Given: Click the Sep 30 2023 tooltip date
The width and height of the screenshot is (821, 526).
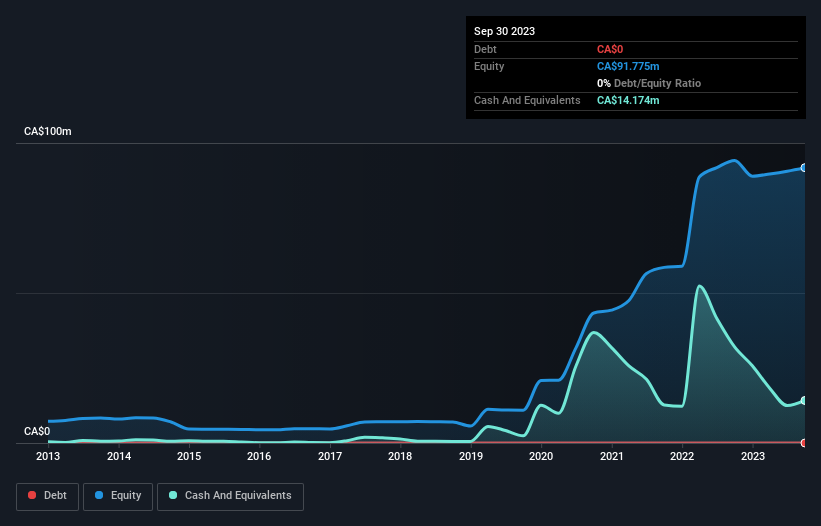Looking at the screenshot, I should click(x=504, y=31).
